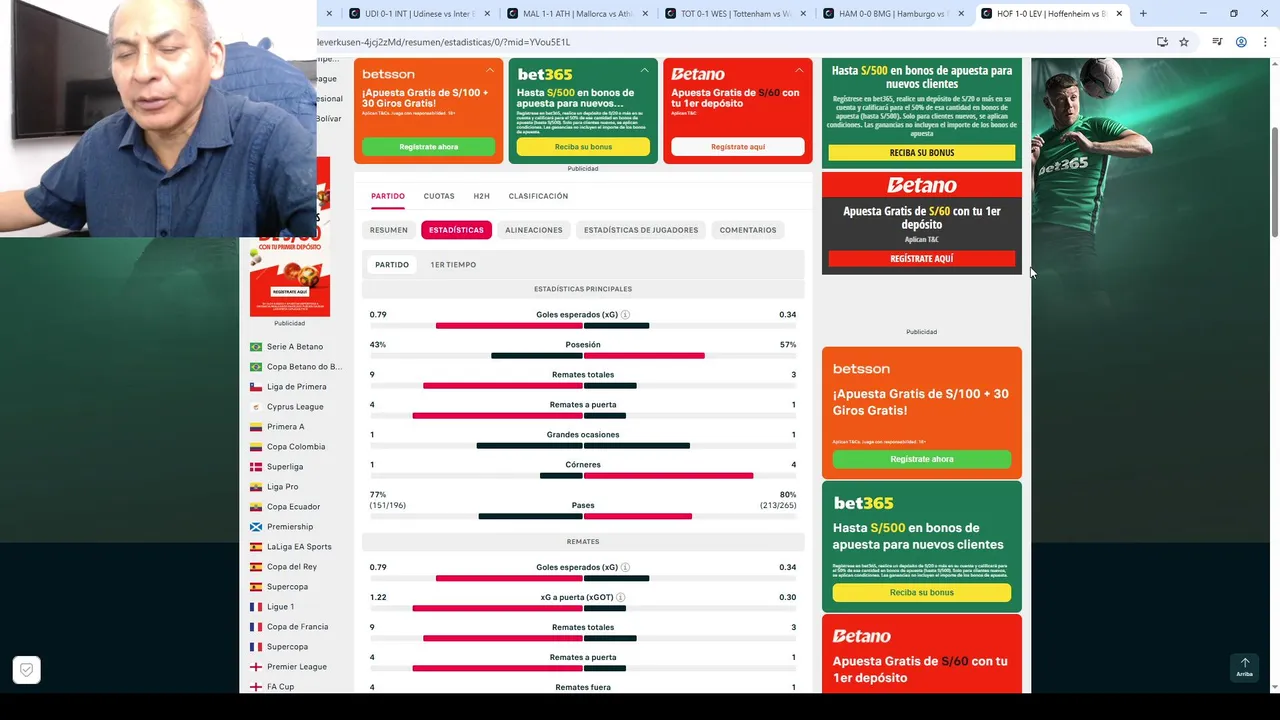Click the (213/265) passes value
The width and height of the screenshot is (1280, 720).
[778, 506]
